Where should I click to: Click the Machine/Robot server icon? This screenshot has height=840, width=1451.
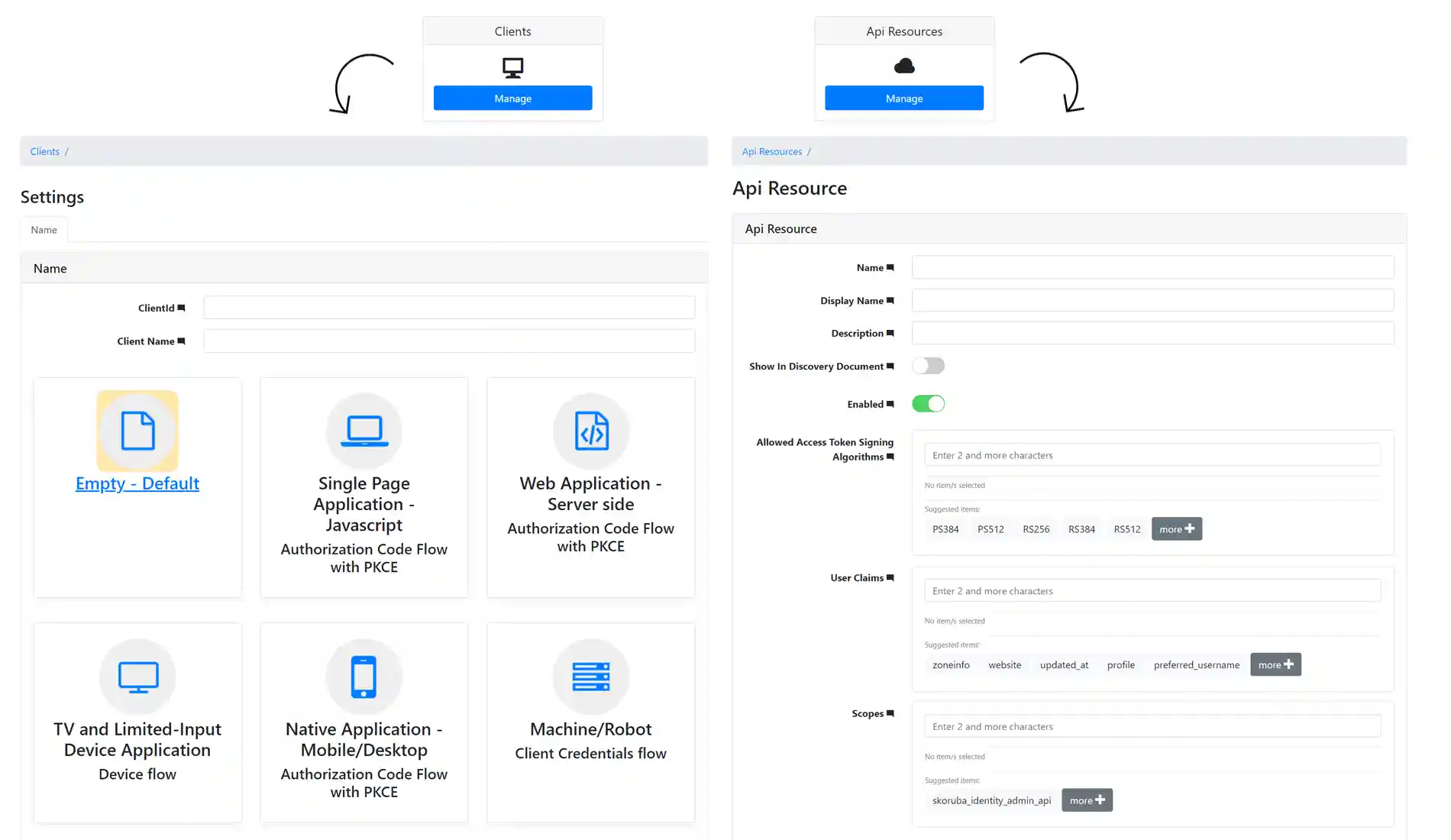[590, 677]
